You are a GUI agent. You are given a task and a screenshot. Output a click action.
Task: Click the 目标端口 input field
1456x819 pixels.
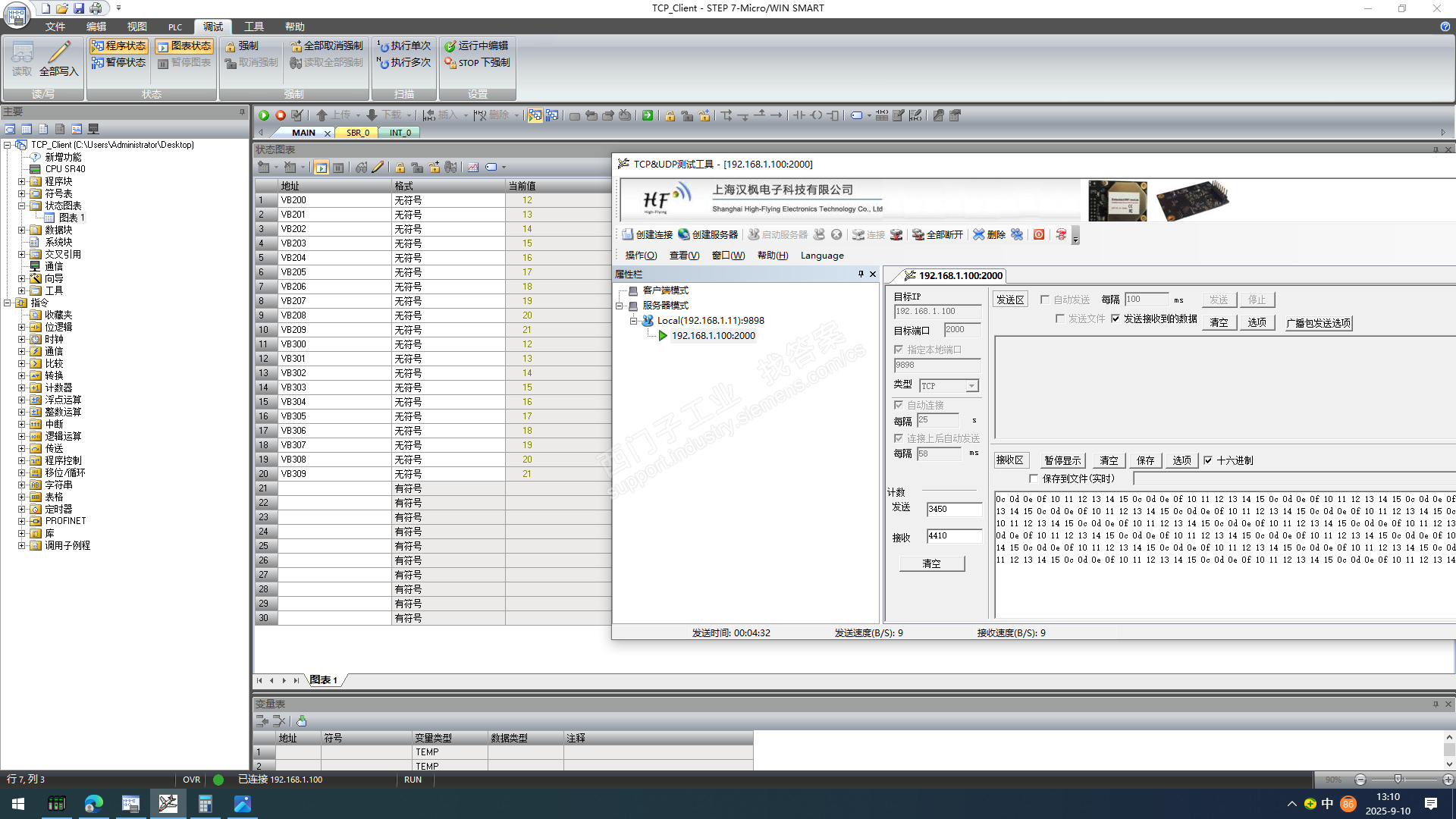click(961, 330)
